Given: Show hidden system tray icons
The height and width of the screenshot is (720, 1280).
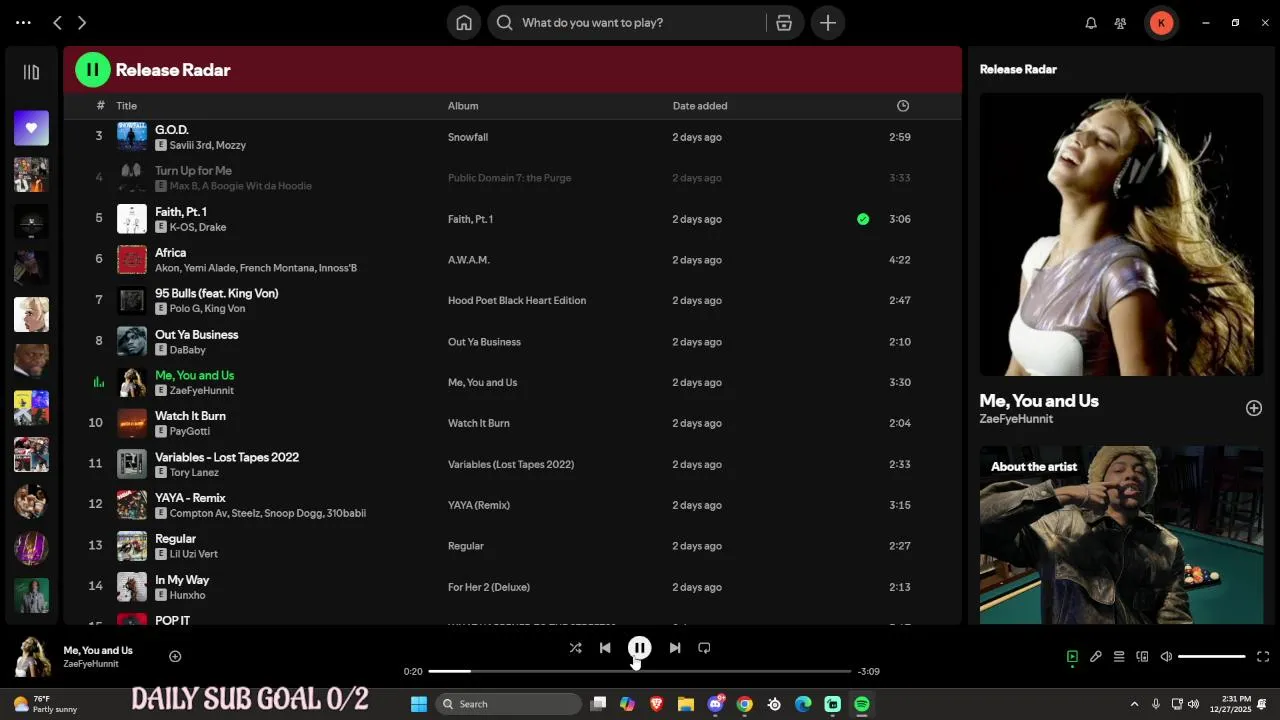Looking at the screenshot, I should [1134, 704].
